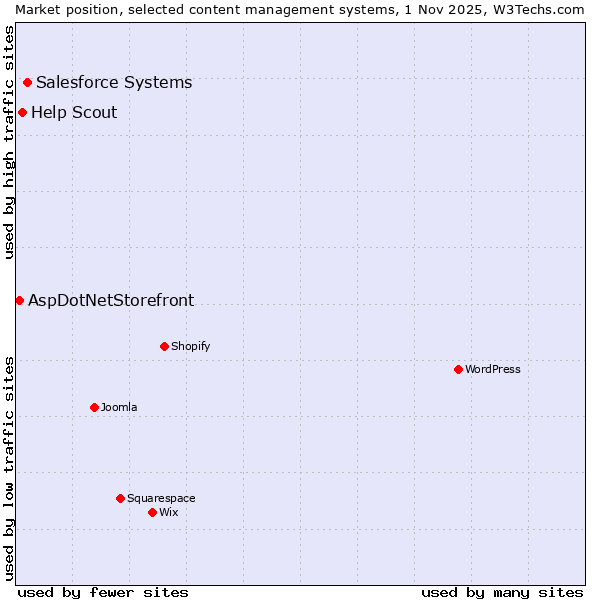Click the Shopify text label

coord(191,347)
